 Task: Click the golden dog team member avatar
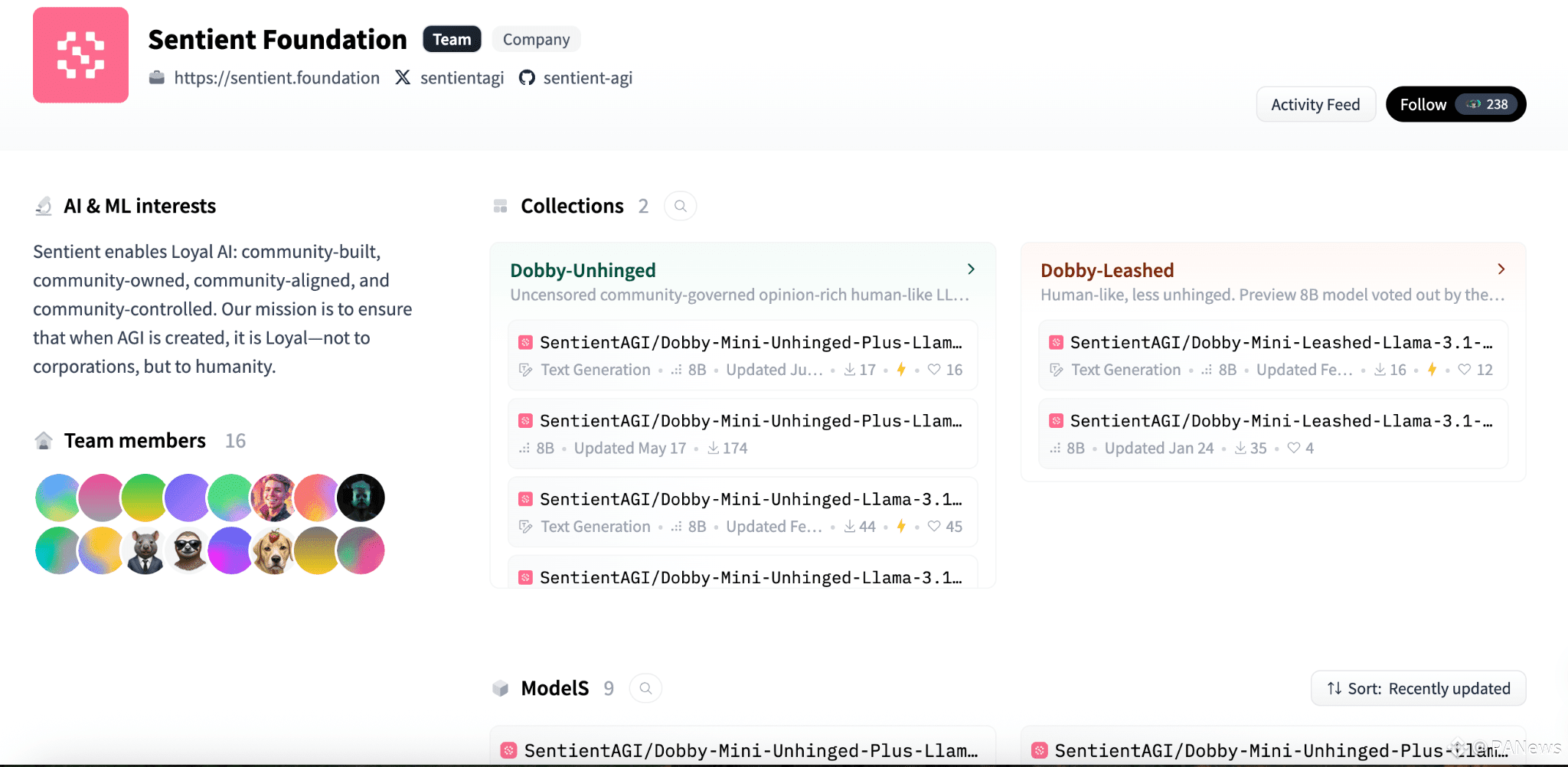click(x=273, y=550)
